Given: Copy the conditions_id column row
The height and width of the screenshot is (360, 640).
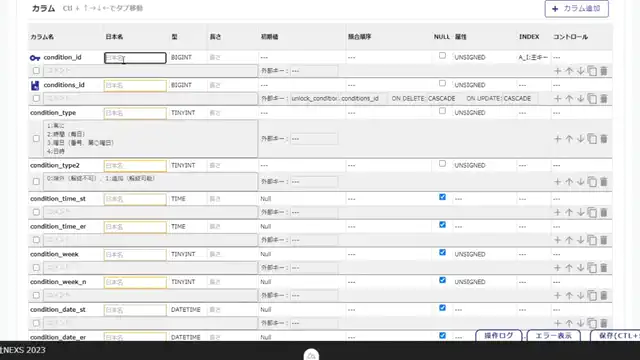Looking at the screenshot, I should (592, 99).
